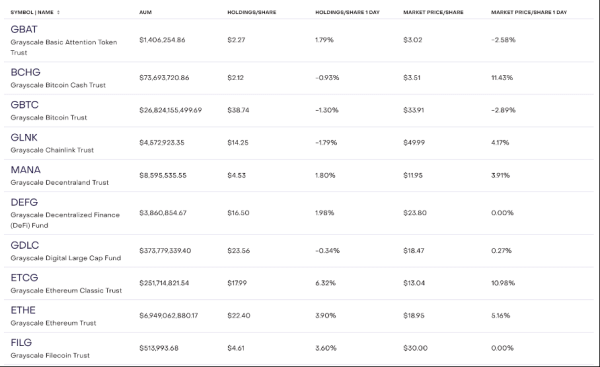600x367 pixels.
Task: Open the GBAT symbol link
Action: point(24,29)
